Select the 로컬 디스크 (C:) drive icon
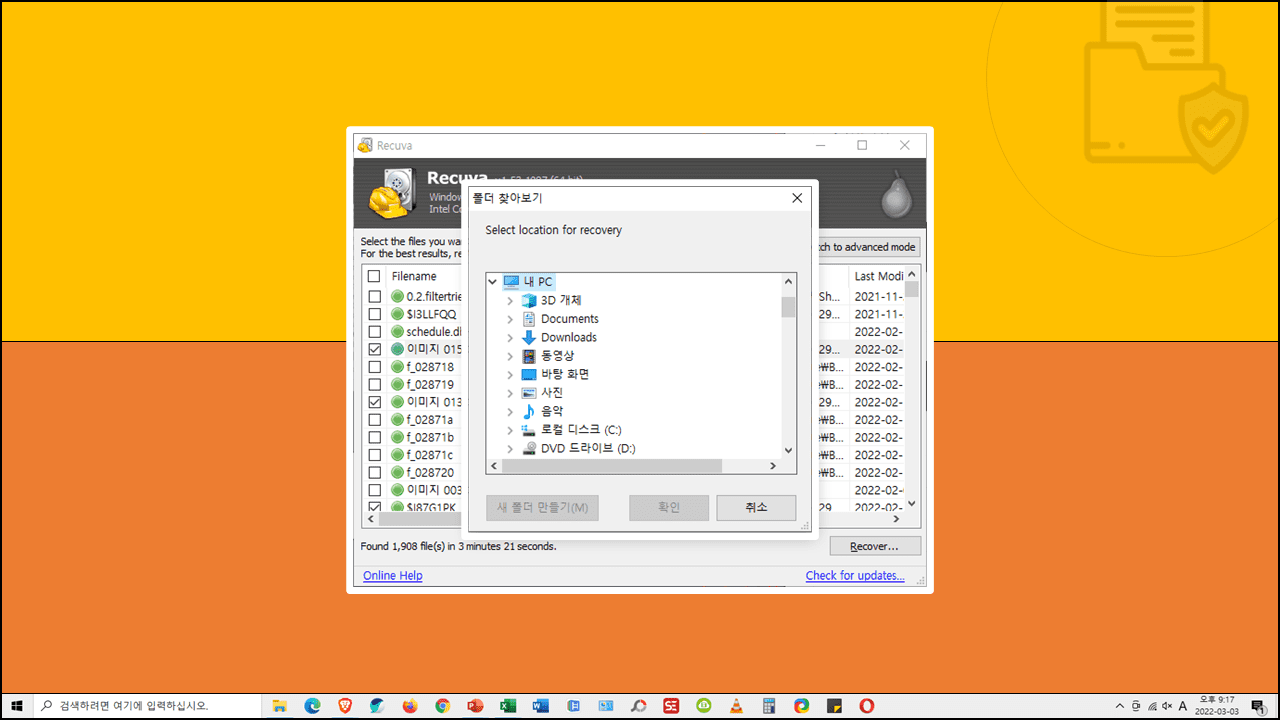This screenshot has width=1280, height=720. coord(529,430)
